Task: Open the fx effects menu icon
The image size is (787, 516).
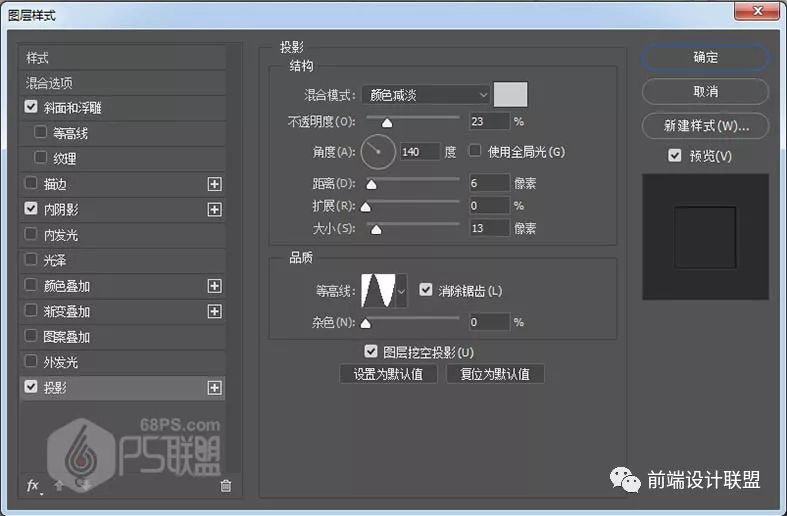Action: (x=33, y=485)
